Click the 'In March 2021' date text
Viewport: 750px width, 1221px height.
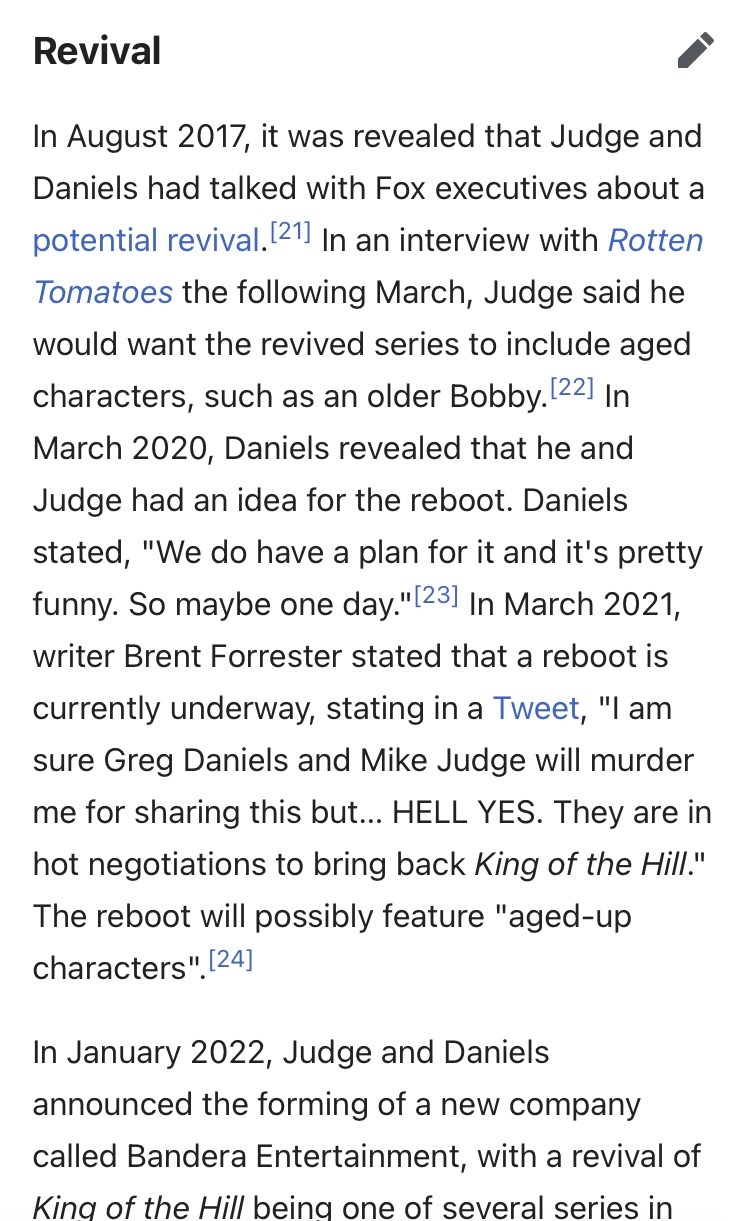coord(574,605)
